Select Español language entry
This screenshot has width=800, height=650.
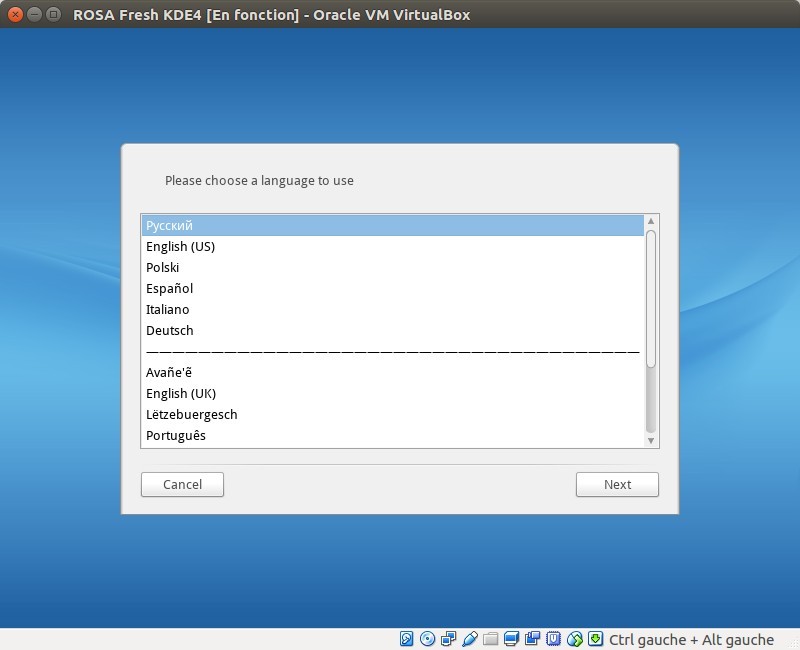[x=392, y=288]
